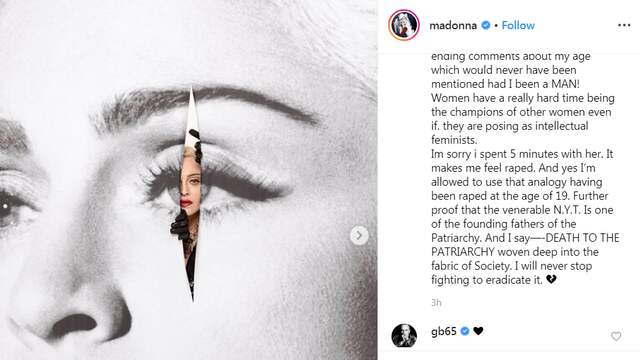Click the 3h post timestamp
Screen dimensions: 640x360
[436, 302]
